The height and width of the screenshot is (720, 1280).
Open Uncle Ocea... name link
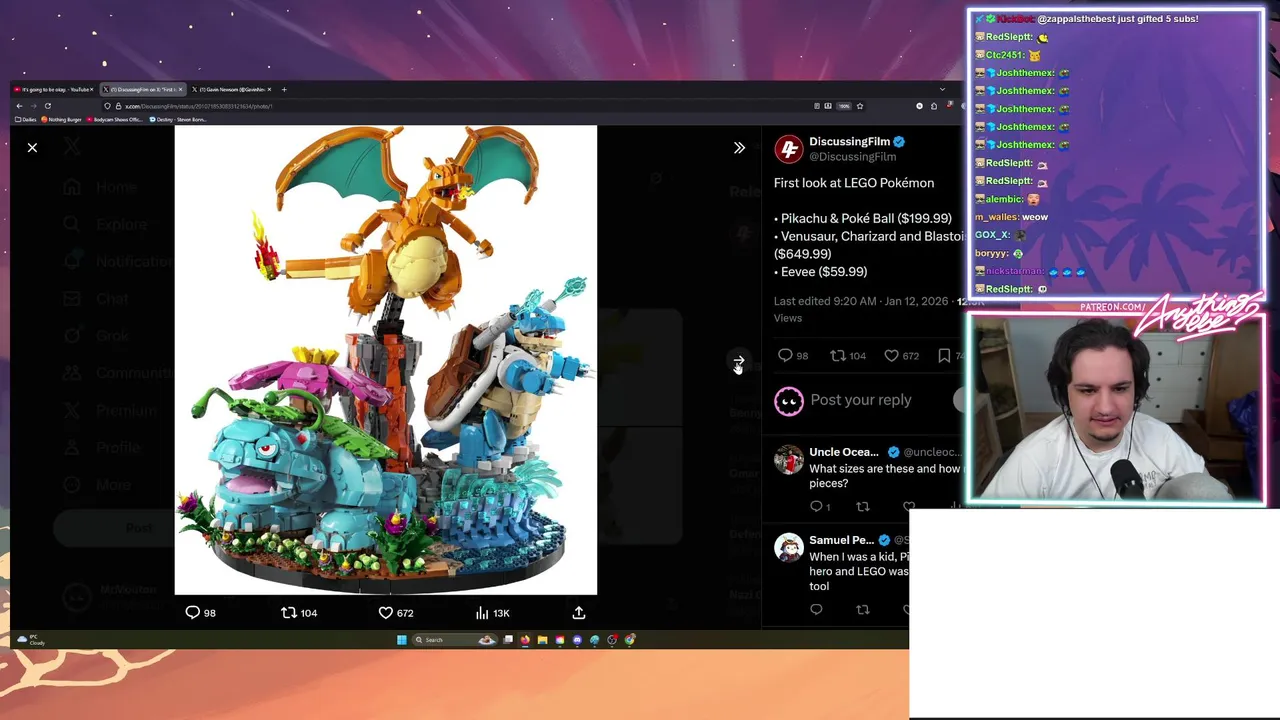coord(844,452)
